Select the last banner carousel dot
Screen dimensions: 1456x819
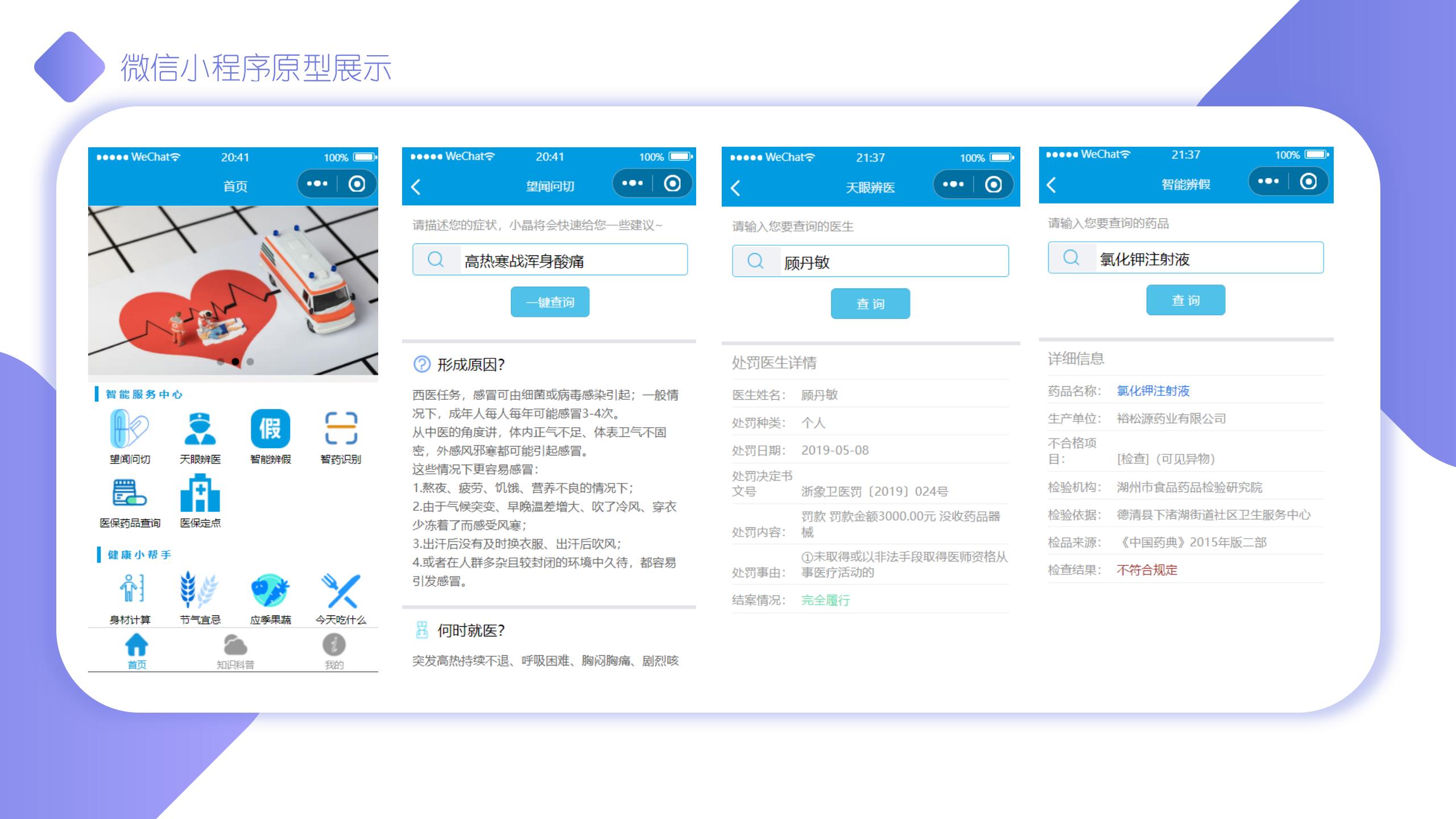tap(250, 362)
